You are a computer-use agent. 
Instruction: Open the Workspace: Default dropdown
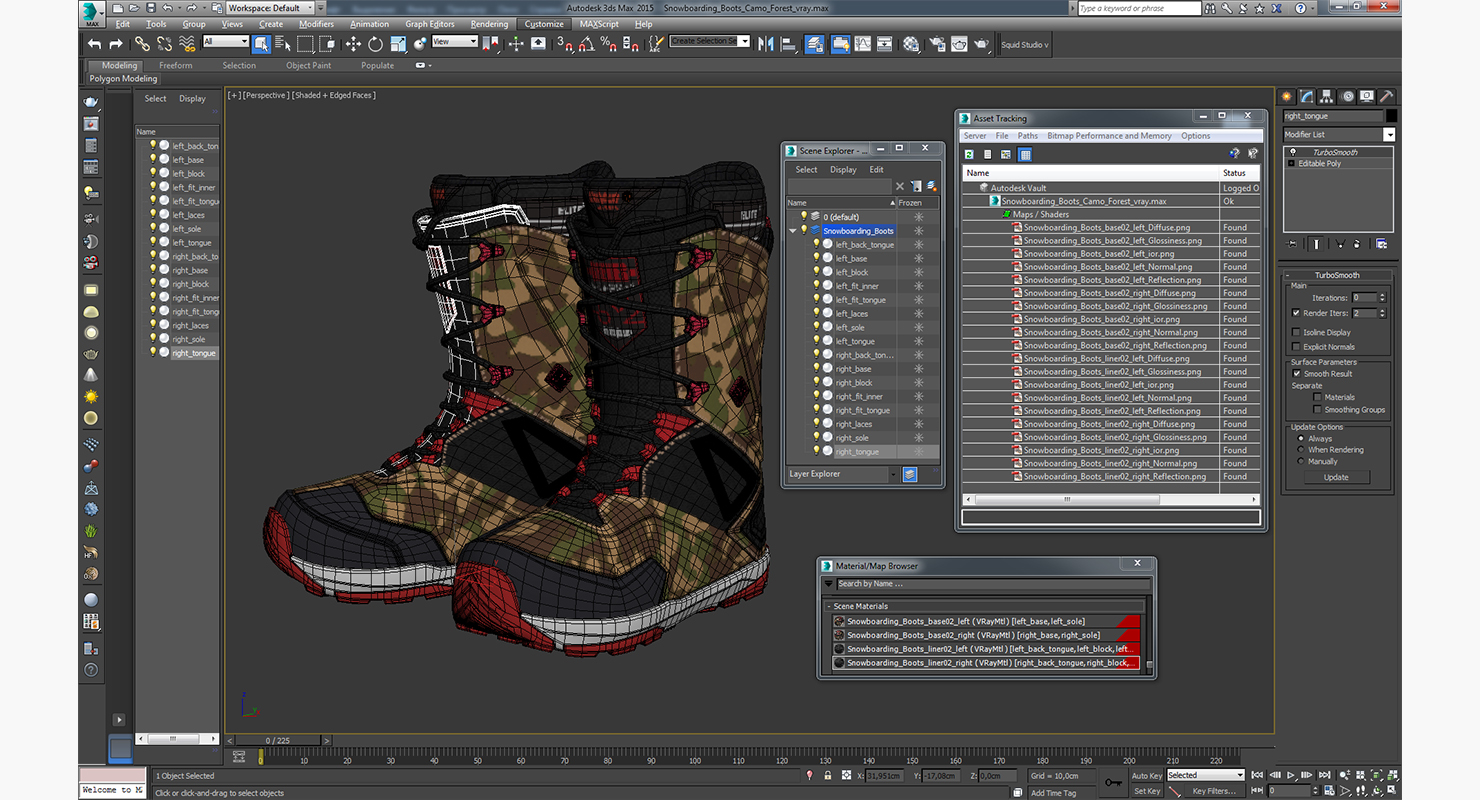(269, 8)
